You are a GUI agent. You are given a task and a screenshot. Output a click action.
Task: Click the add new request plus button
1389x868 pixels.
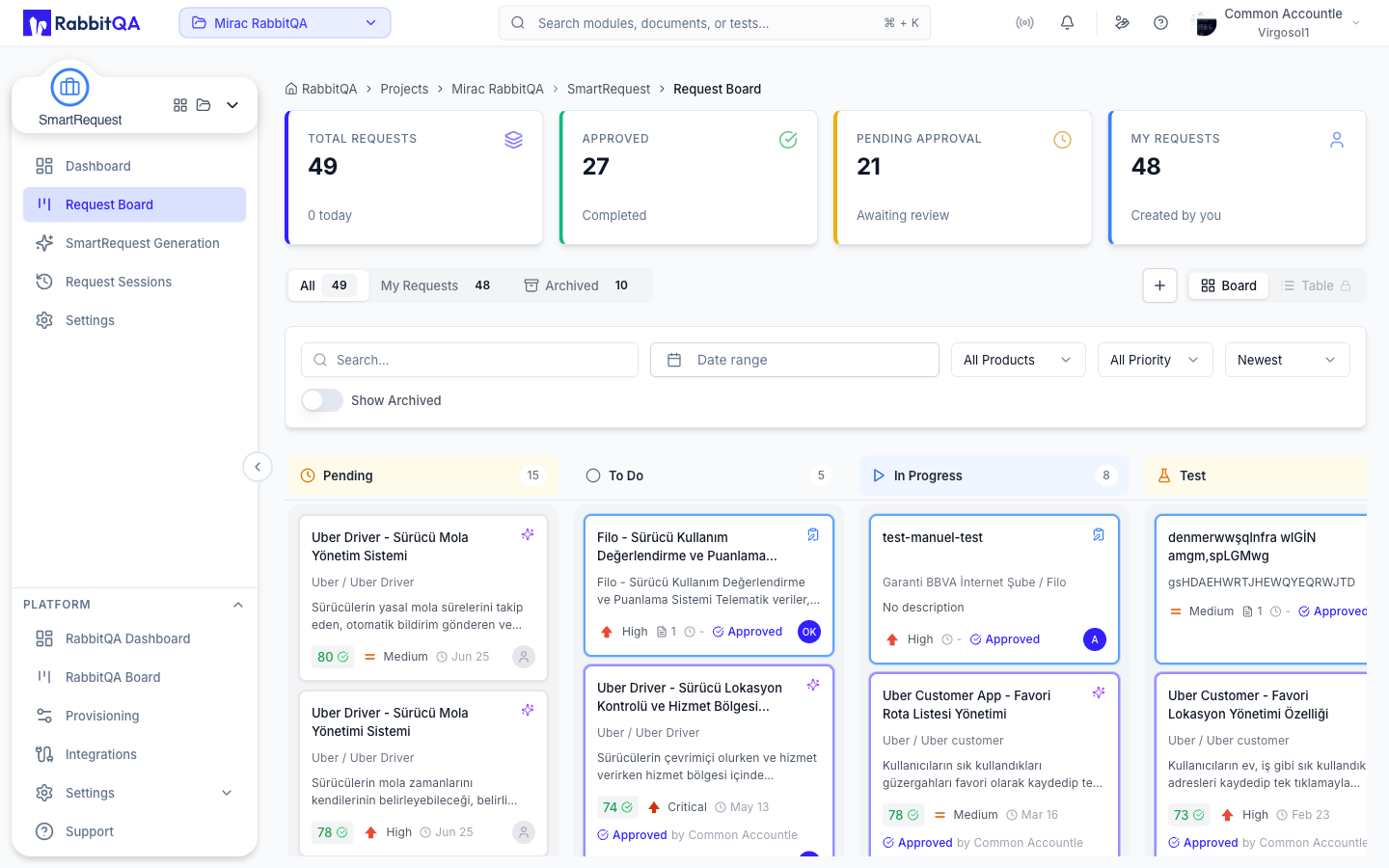[x=1159, y=285]
